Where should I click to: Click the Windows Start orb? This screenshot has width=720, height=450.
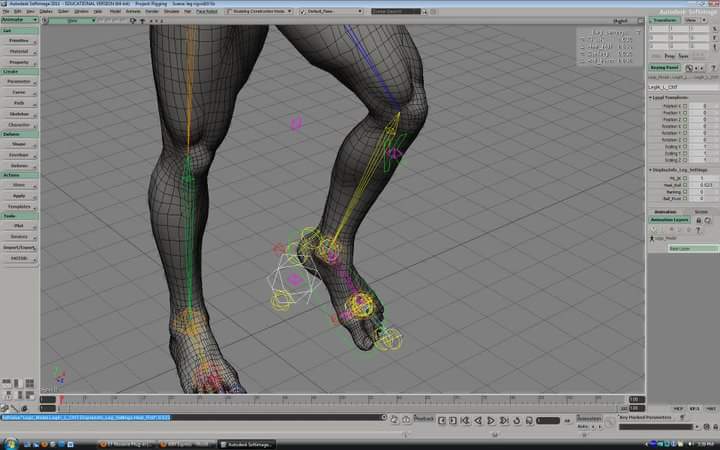[10, 443]
